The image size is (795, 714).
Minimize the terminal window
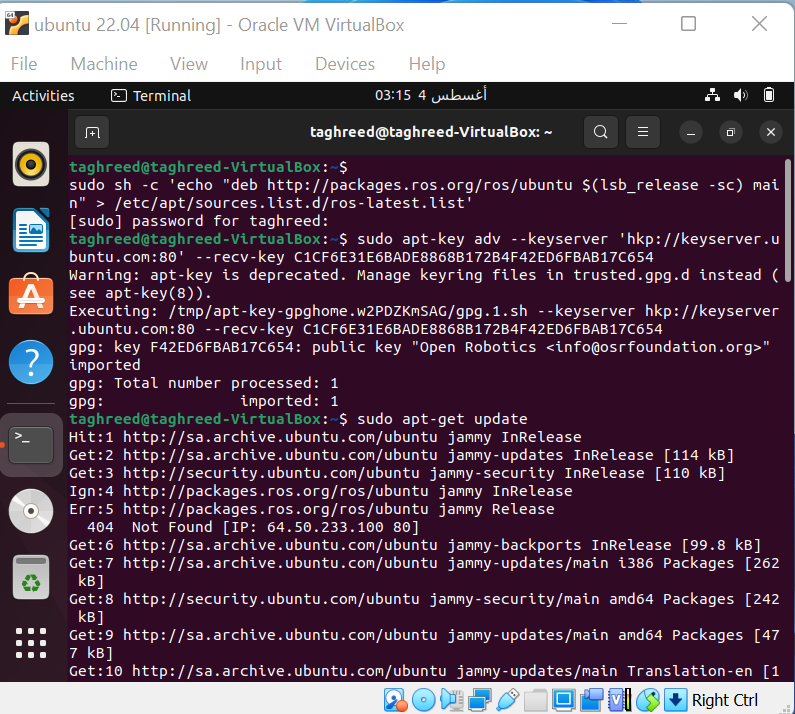691,132
